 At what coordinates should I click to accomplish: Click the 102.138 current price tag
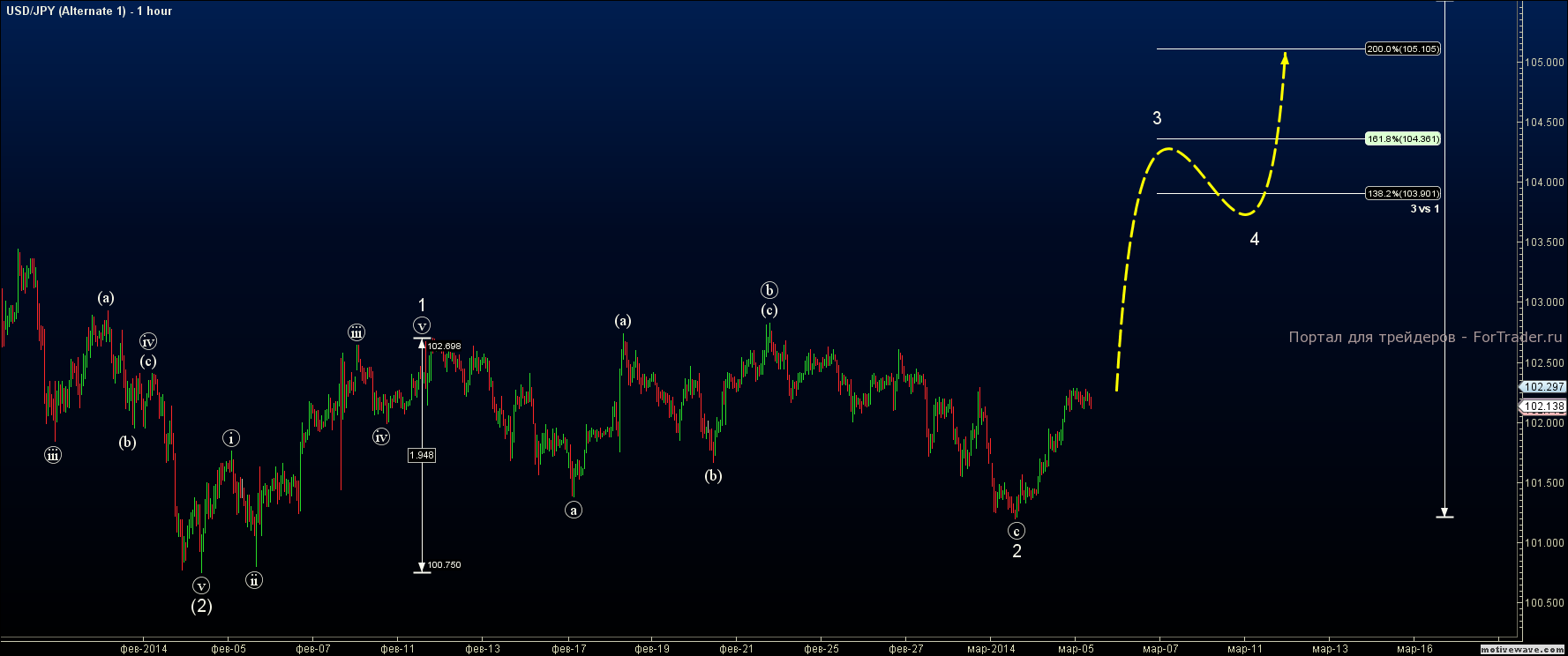click(1543, 406)
